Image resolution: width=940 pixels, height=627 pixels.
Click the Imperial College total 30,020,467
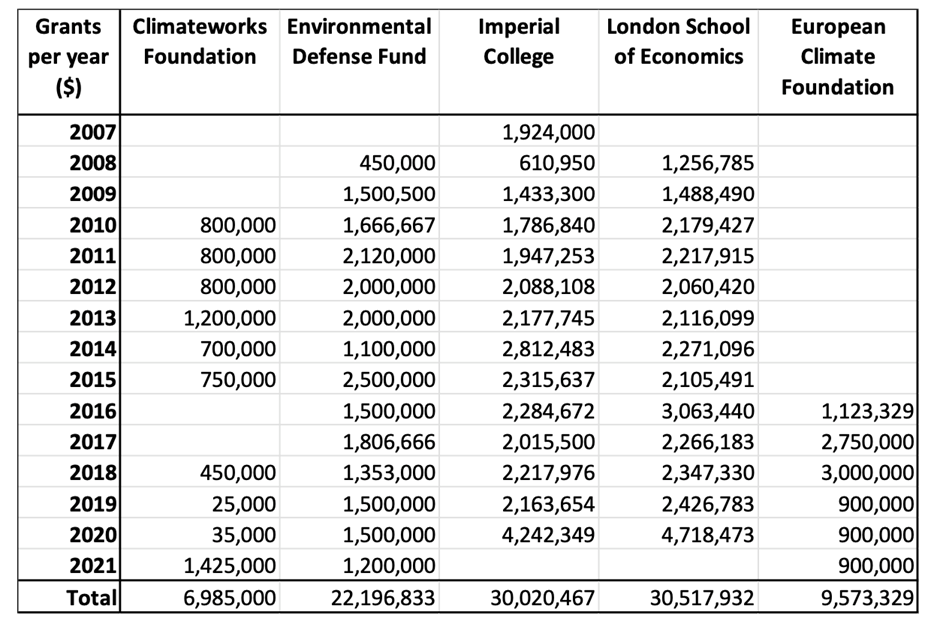coord(545,598)
